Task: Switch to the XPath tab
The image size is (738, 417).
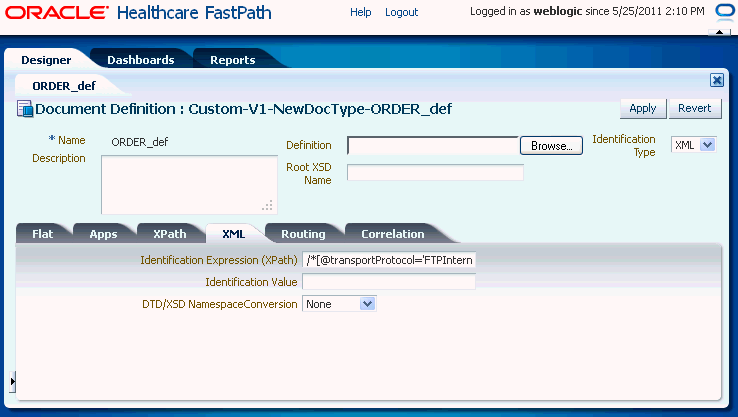Action: [170, 234]
